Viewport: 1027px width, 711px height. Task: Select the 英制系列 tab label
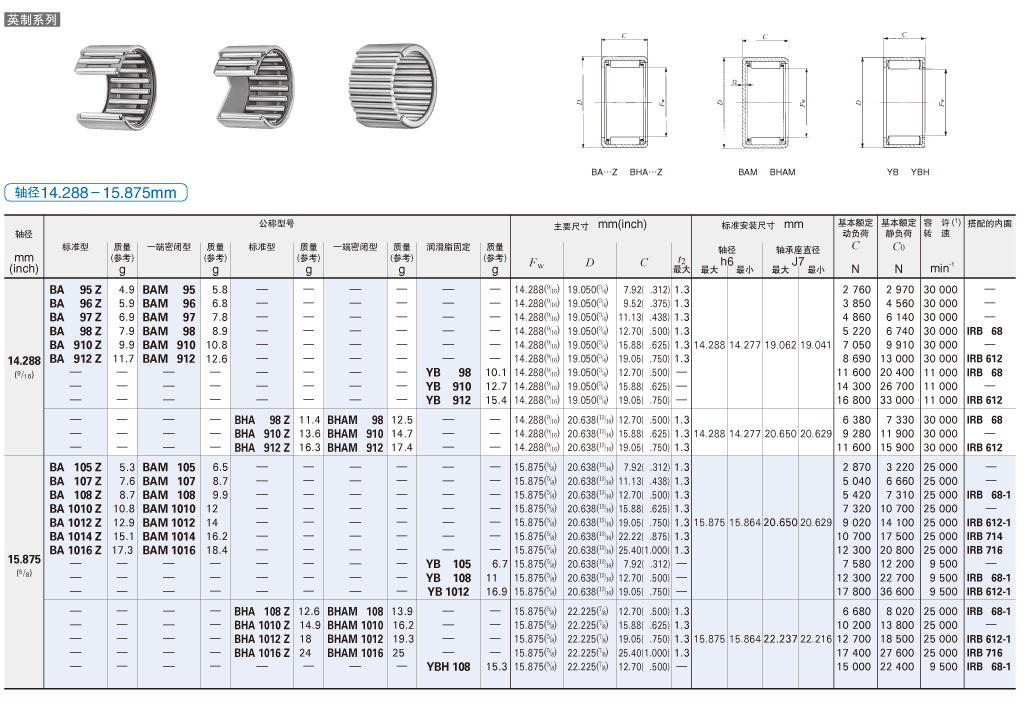[32, 20]
